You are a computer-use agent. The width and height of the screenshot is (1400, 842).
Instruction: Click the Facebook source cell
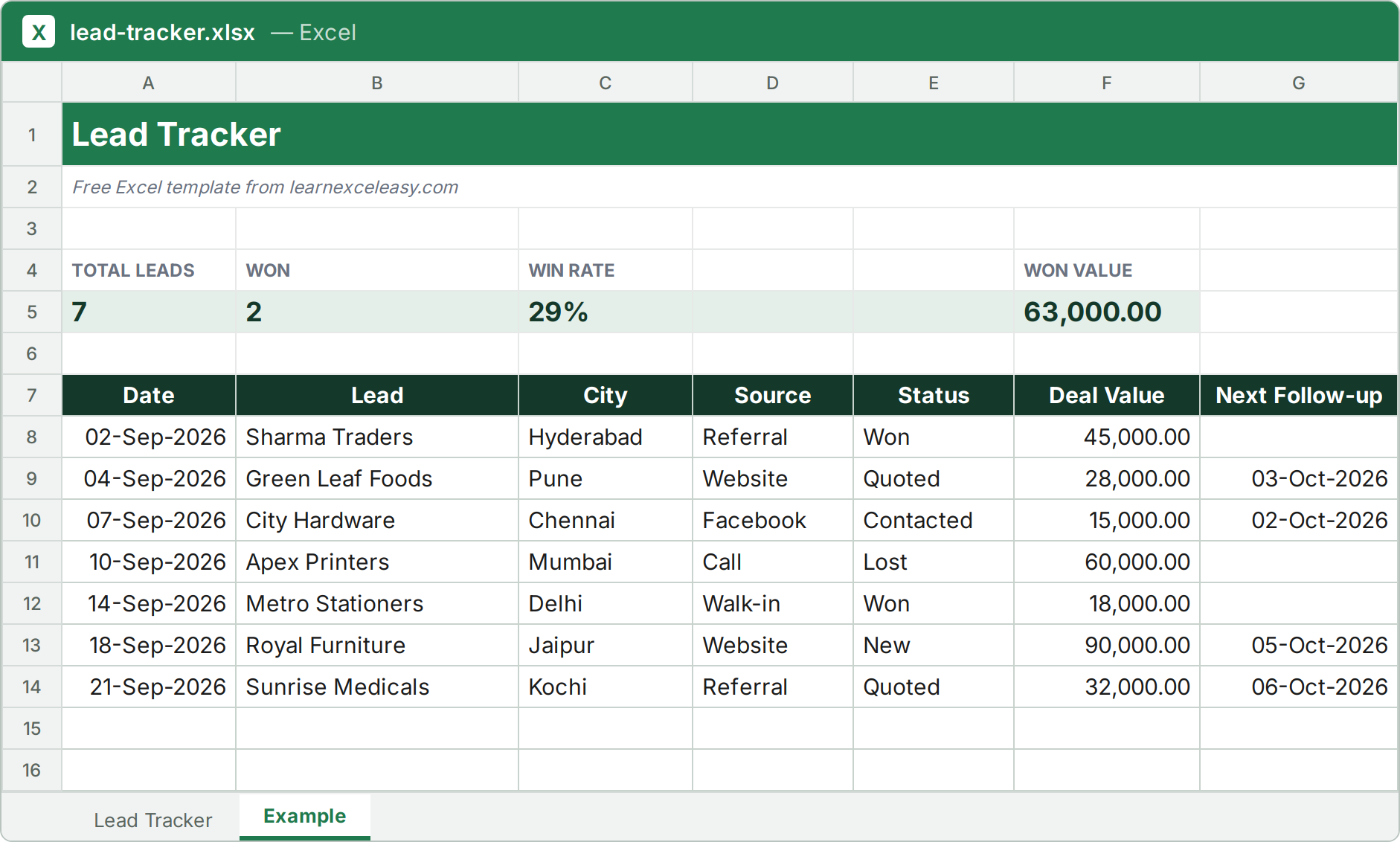click(x=773, y=520)
